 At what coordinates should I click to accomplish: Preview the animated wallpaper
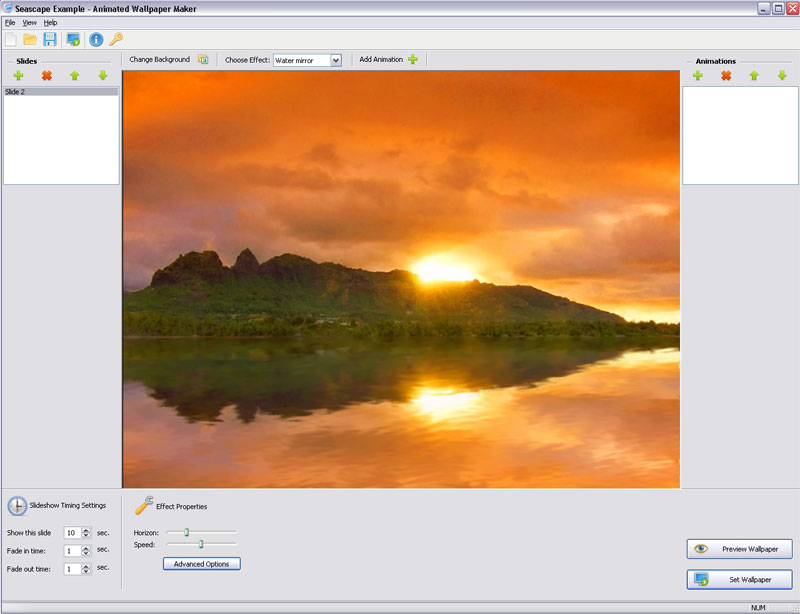point(738,548)
